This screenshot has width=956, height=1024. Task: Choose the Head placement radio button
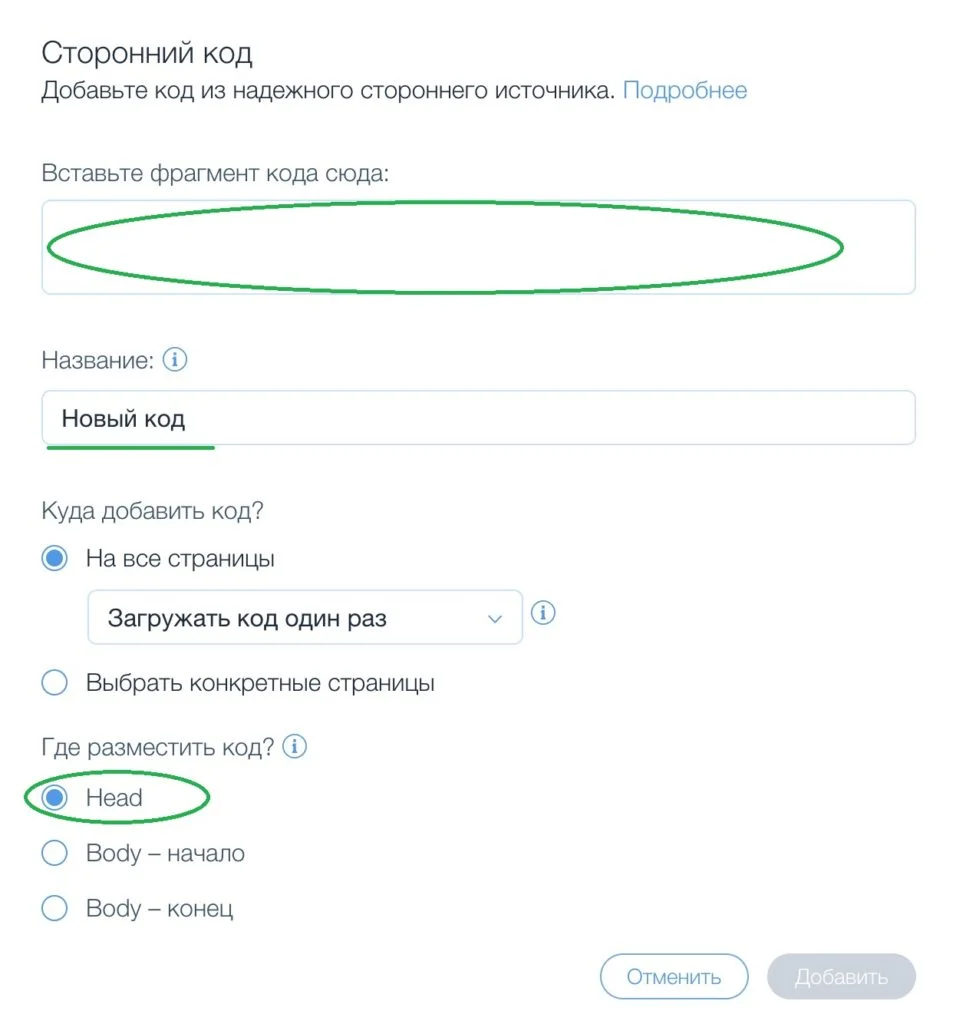tap(55, 798)
